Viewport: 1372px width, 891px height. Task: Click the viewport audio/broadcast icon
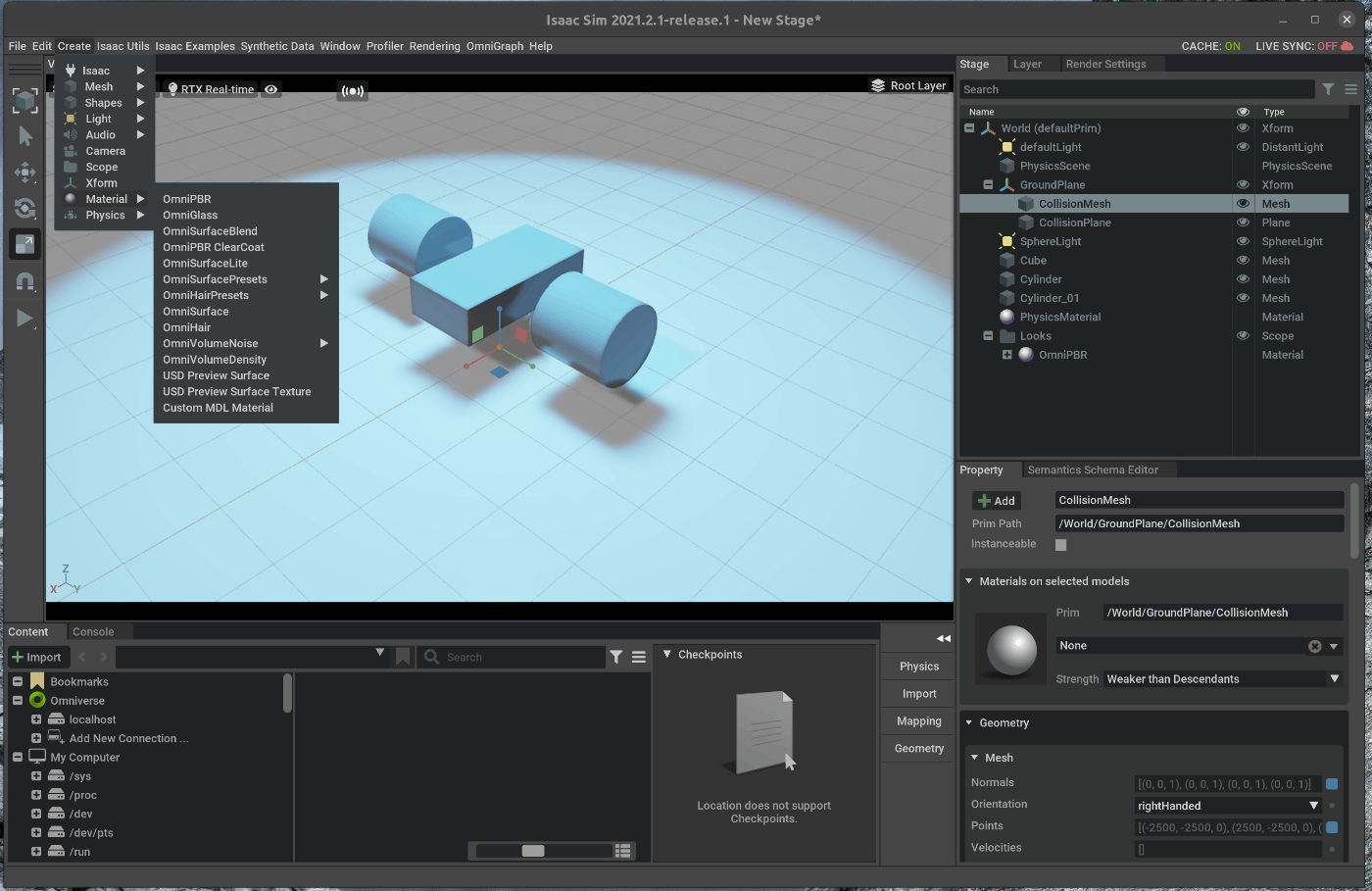(353, 91)
